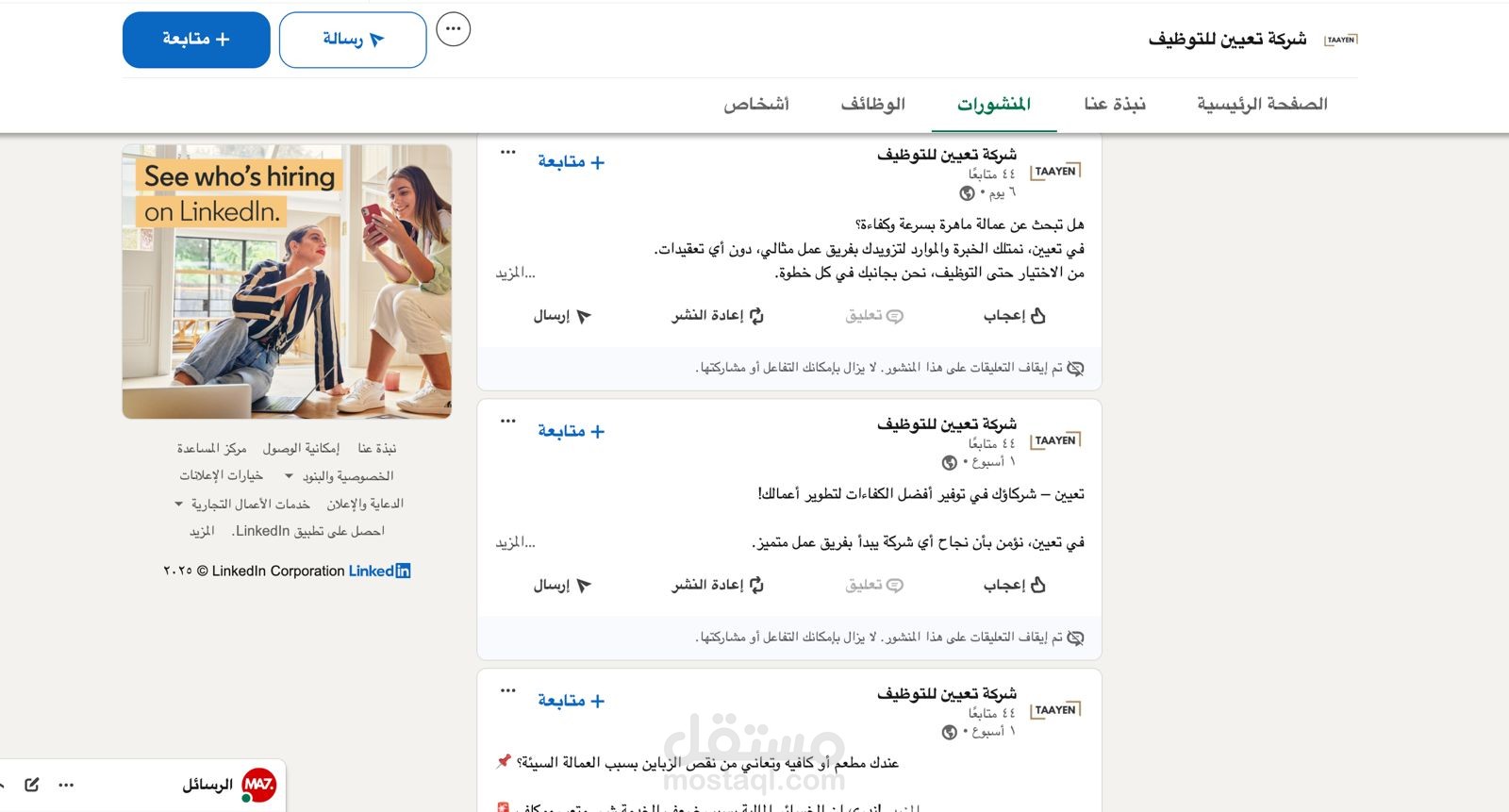
Task: Expand الخصوصية والبنود footer dropdown
Action: pos(340,476)
